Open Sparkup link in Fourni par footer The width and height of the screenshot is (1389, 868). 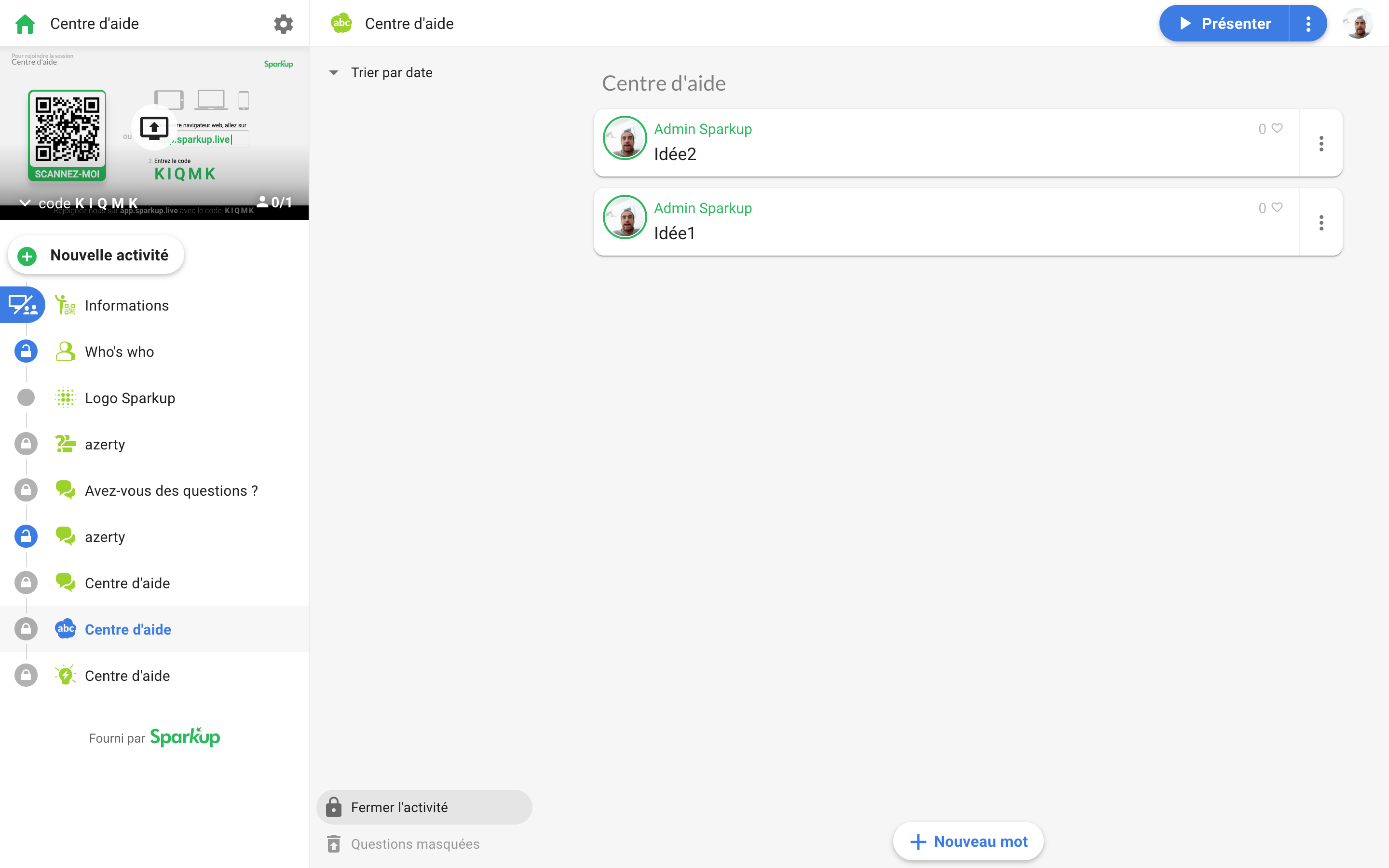[x=185, y=737]
